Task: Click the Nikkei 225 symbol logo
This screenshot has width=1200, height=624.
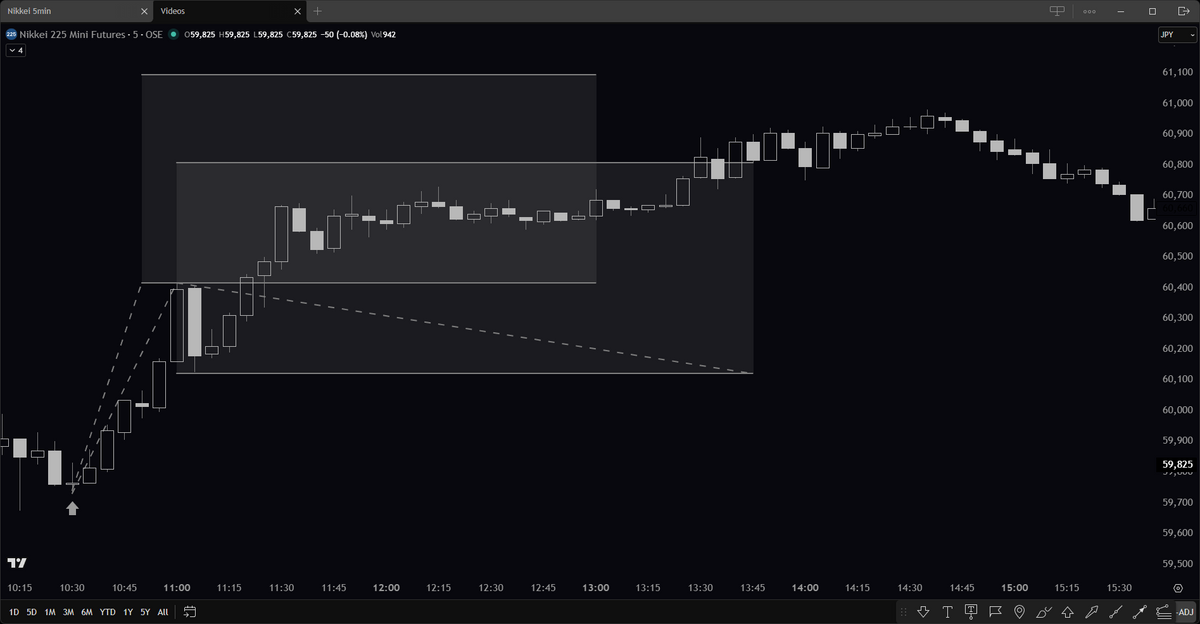Action: [11, 34]
